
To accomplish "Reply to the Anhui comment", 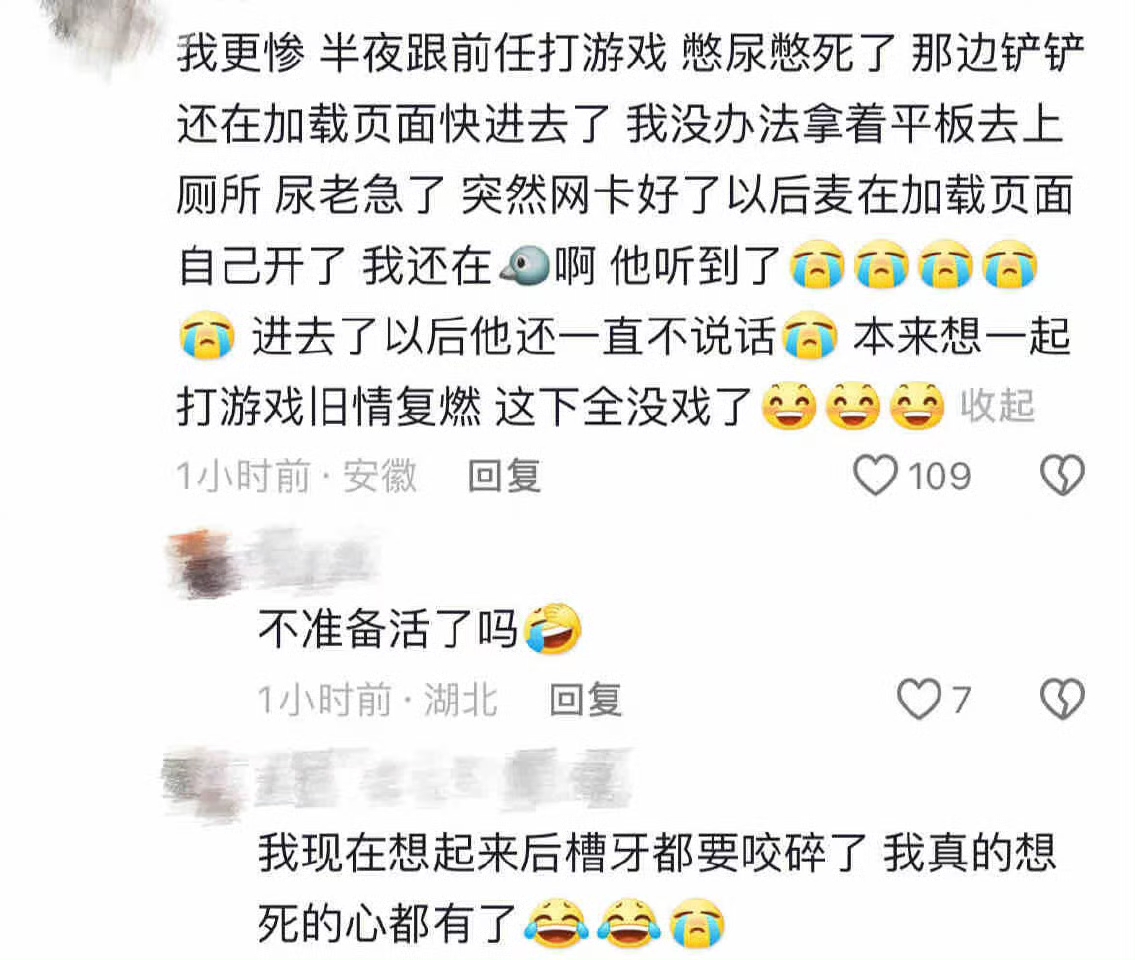I will tap(504, 476).
